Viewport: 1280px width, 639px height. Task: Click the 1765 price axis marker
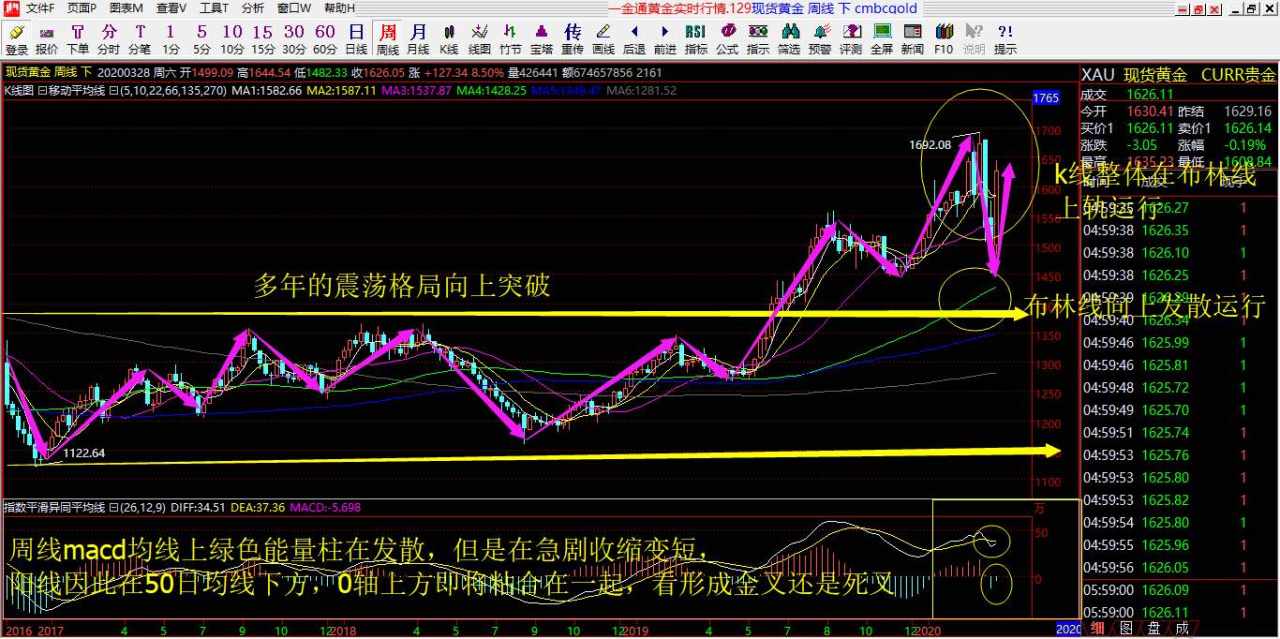[x=1046, y=98]
